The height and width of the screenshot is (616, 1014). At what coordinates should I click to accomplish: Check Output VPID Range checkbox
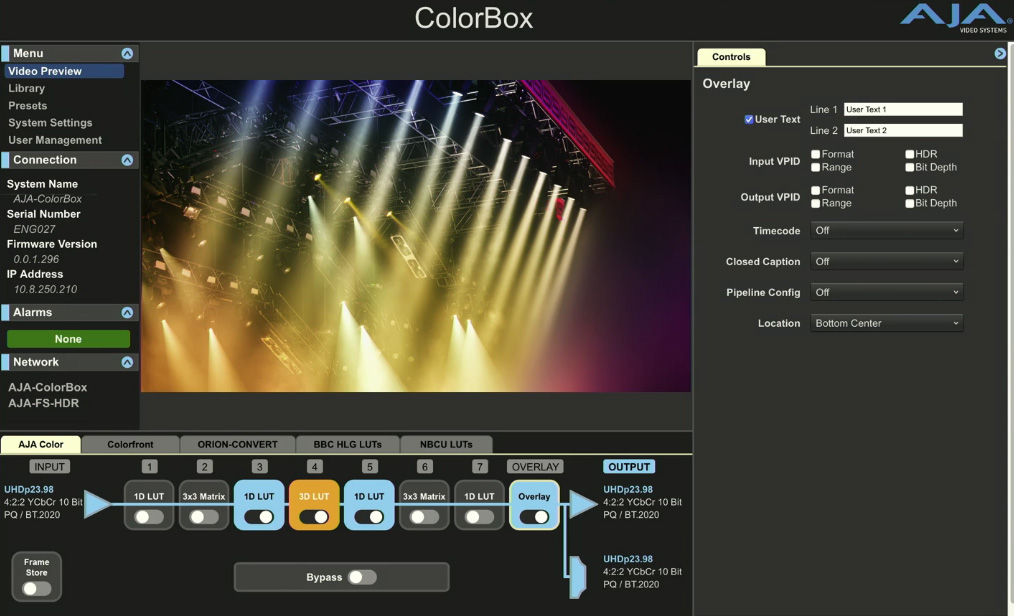pyautogui.click(x=816, y=203)
